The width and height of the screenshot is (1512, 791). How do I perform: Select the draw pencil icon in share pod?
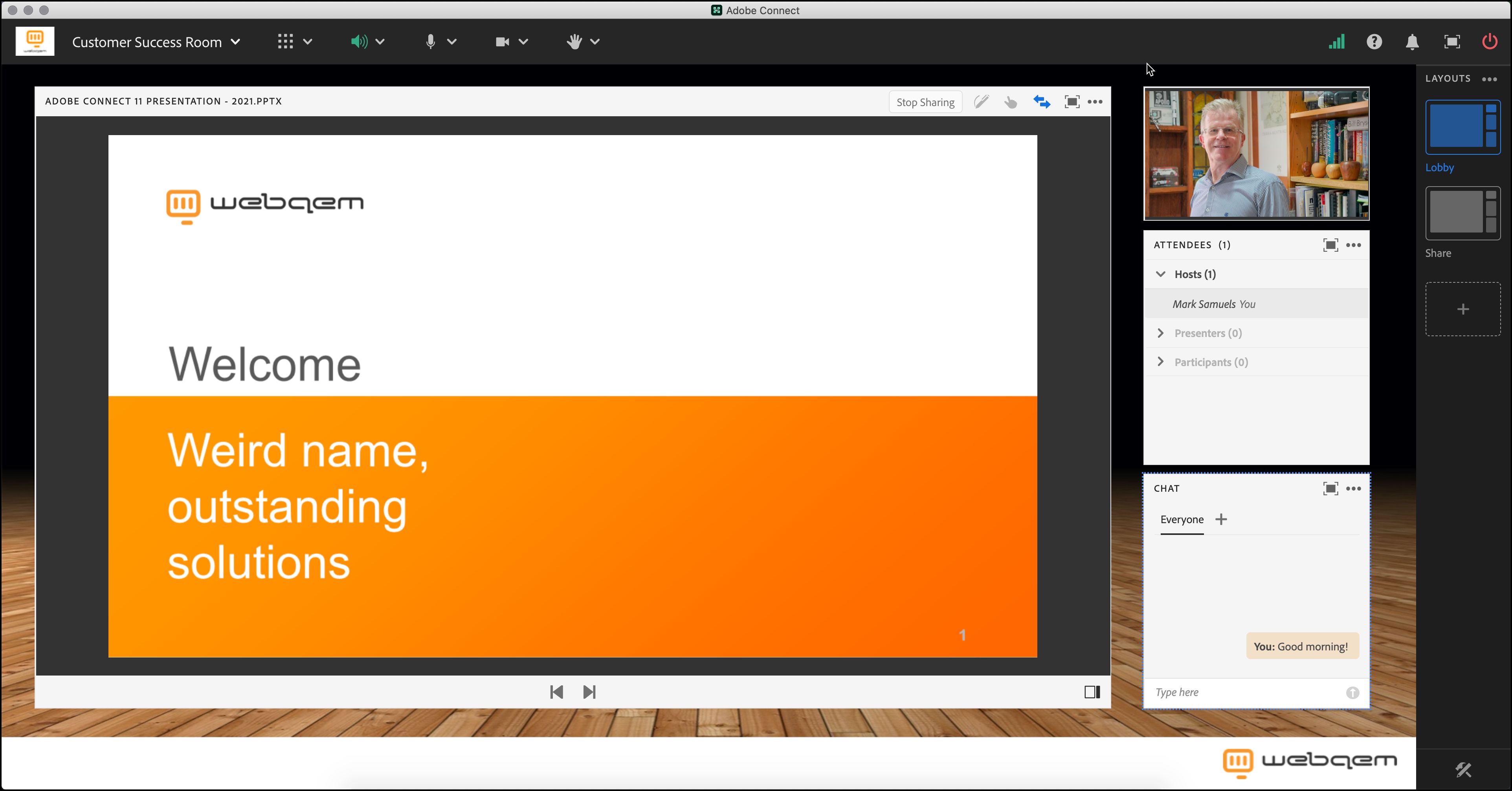982,101
